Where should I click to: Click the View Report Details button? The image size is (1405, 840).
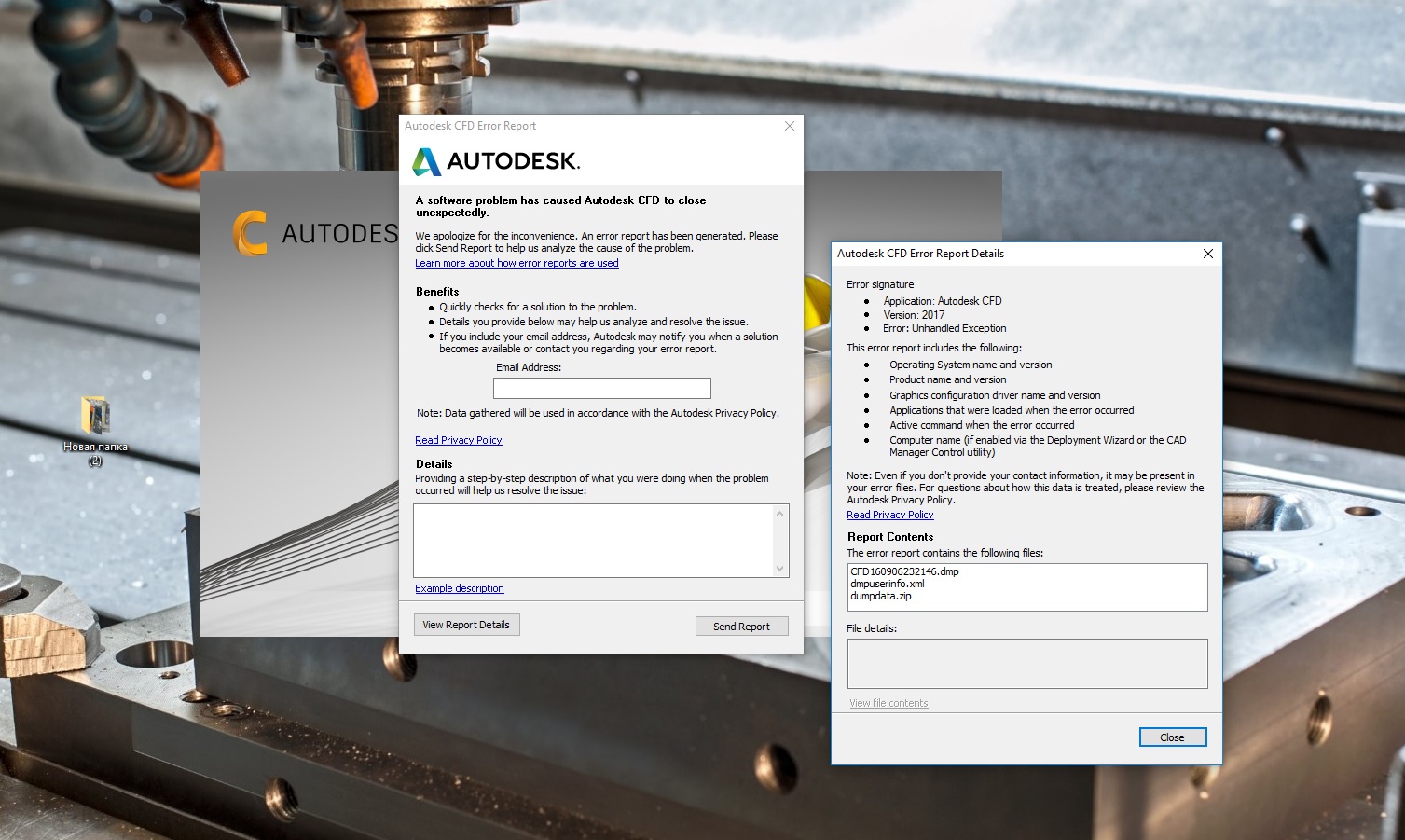[466, 625]
